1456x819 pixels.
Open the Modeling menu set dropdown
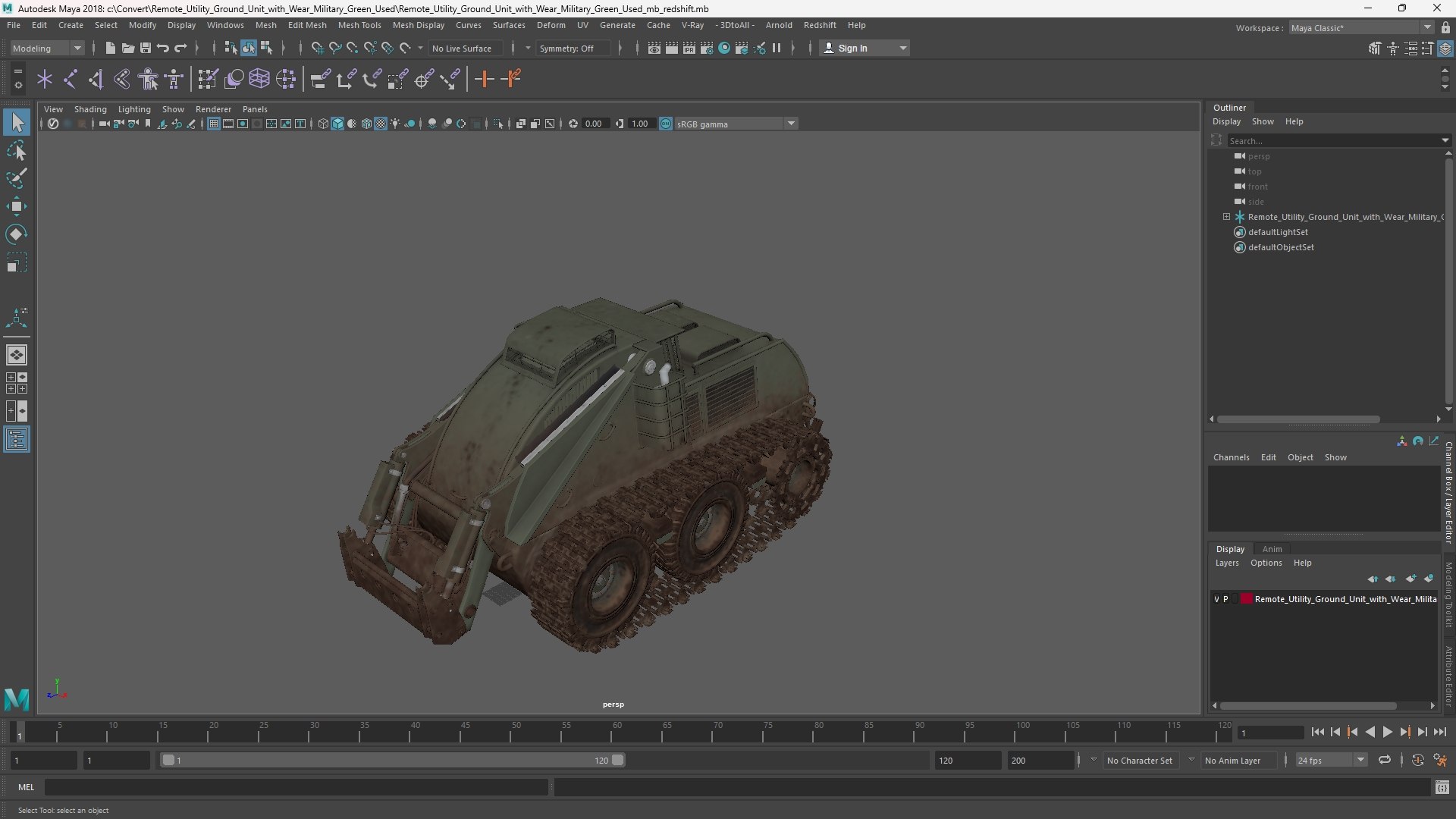(x=47, y=48)
